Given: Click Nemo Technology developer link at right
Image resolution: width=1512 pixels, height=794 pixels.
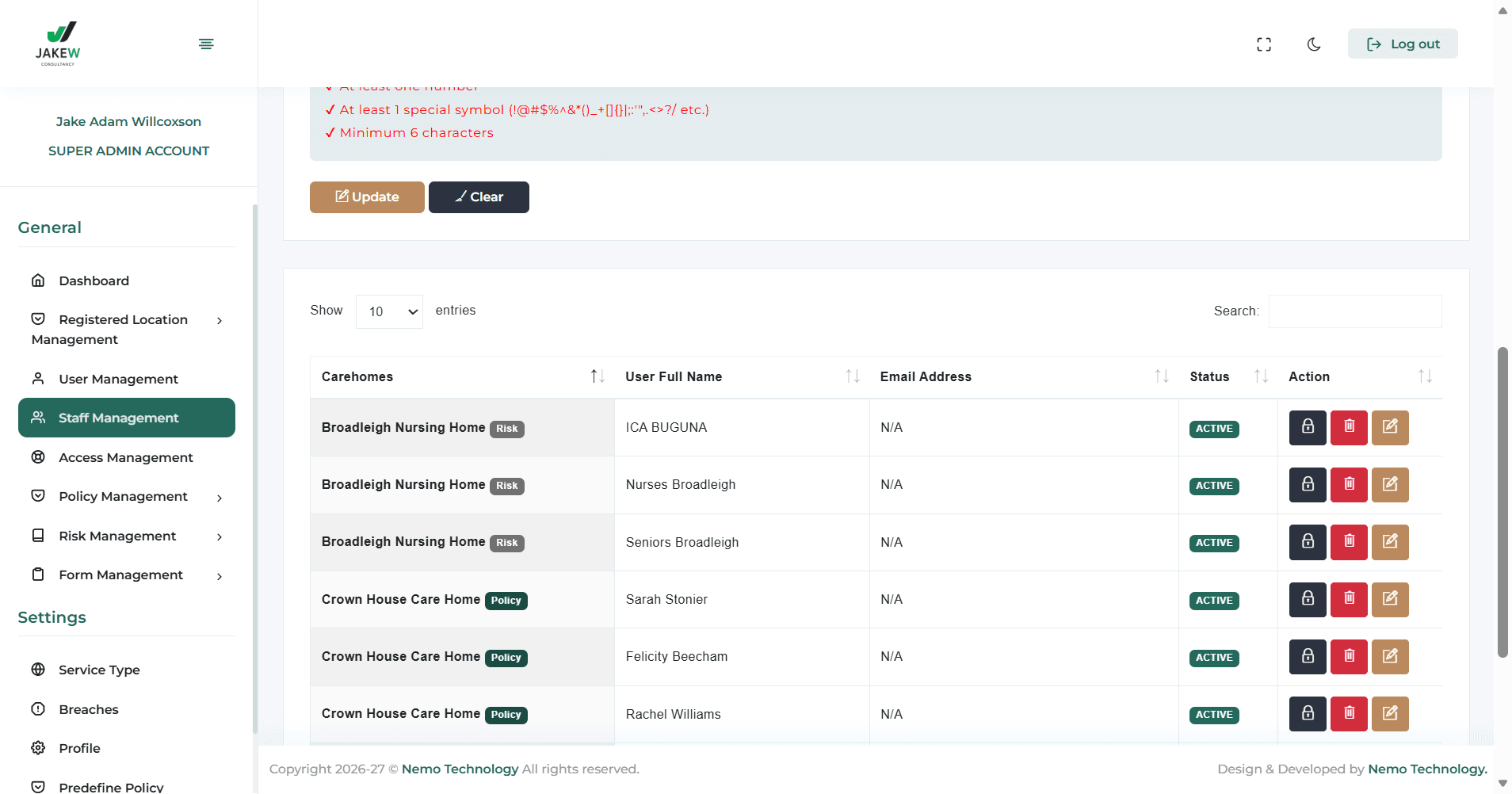Looking at the screenshot, I should [1427, 769].
